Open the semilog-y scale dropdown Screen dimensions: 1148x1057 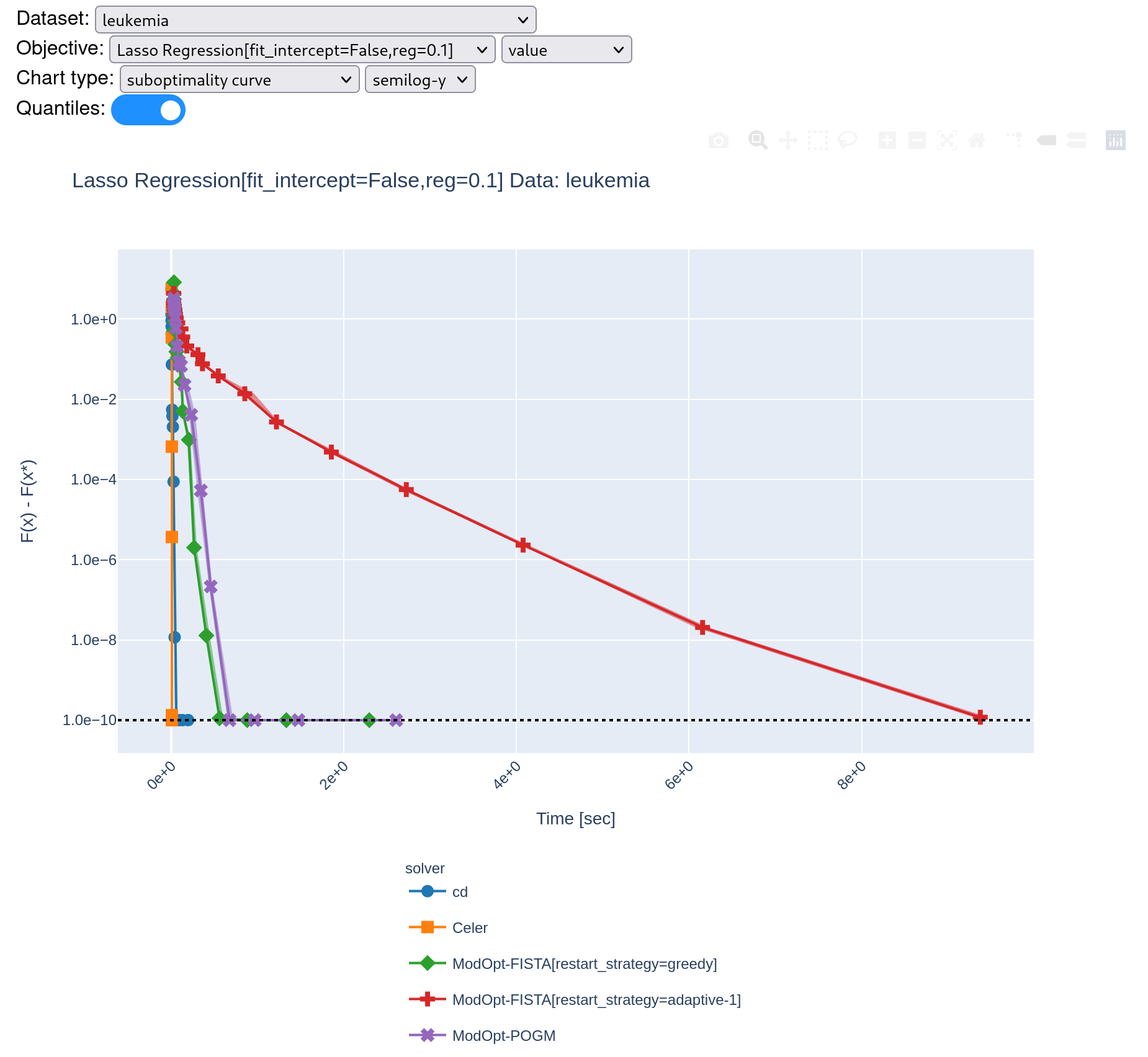pos(420,79)
